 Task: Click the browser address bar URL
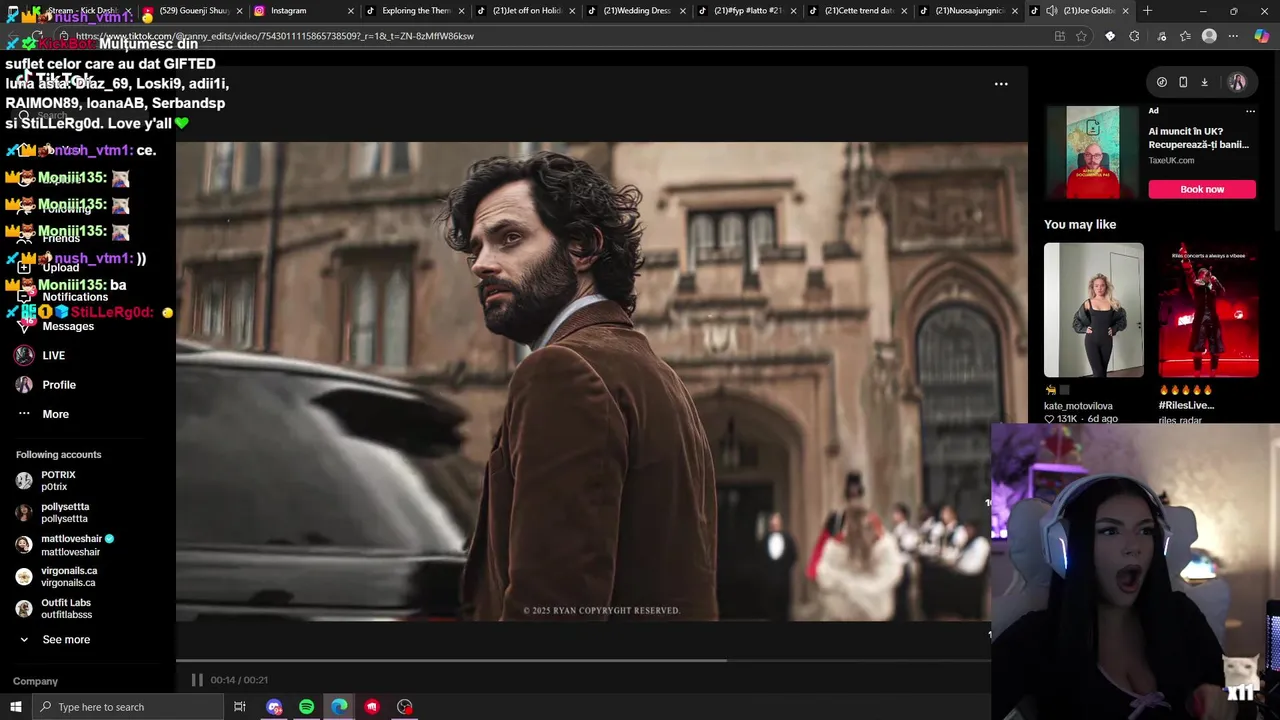point(275,36)
